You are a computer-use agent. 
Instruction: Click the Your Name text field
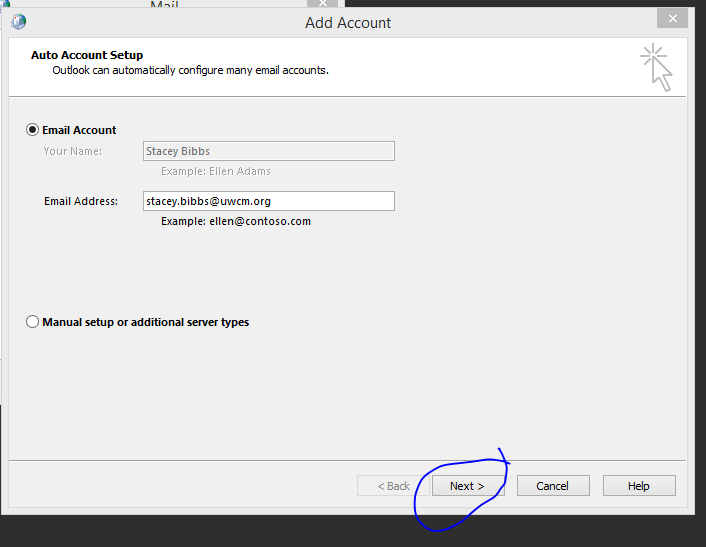[x=268, y=151]
